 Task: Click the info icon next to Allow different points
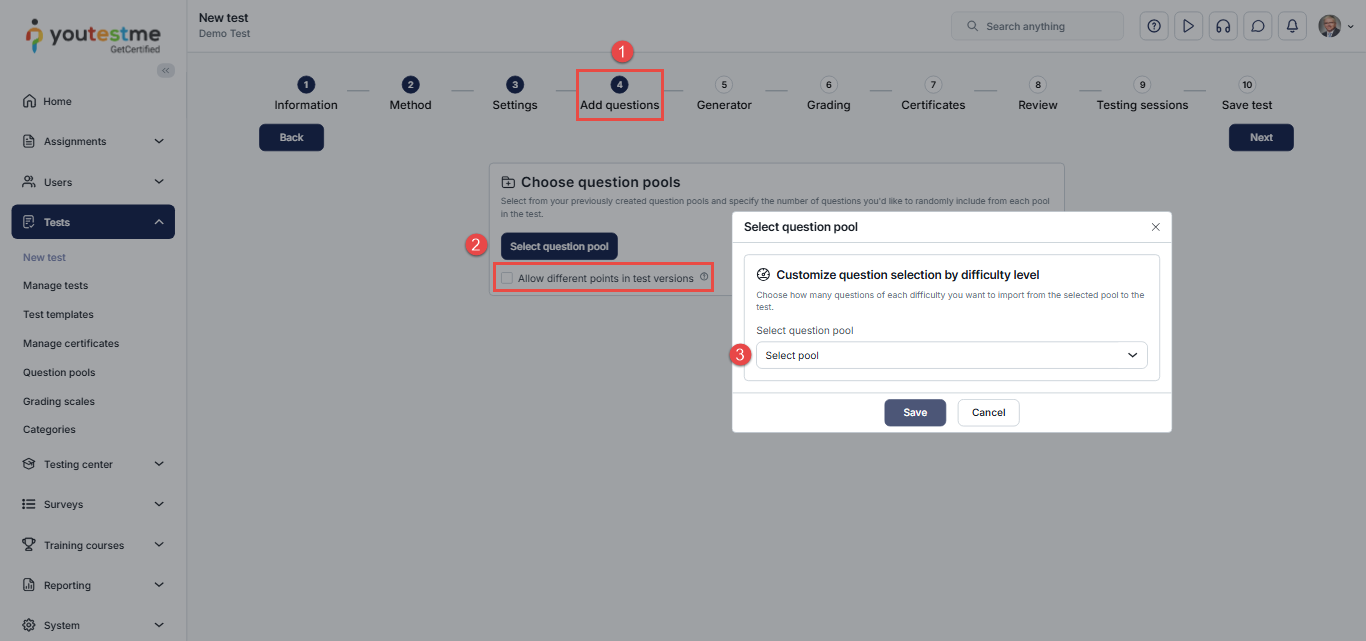pyautogui.click(x=704, y=277)
